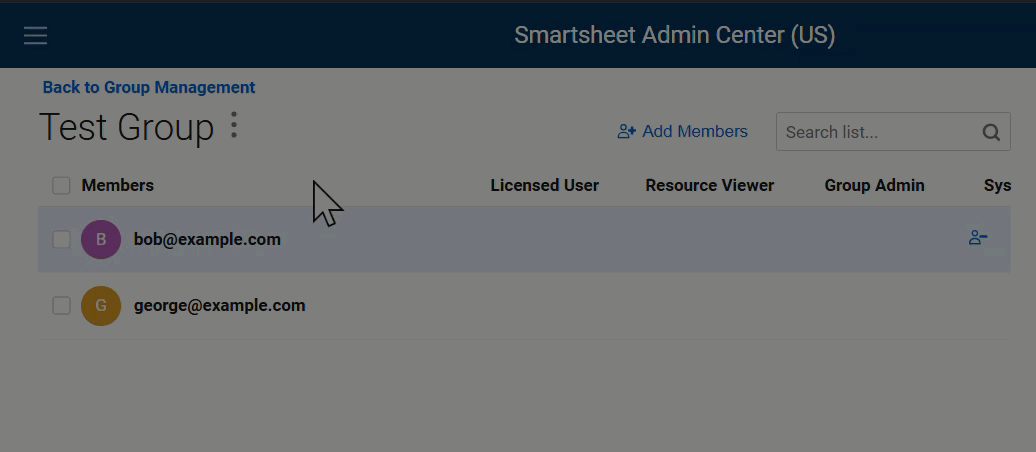Go back to Group Management
1036x452 pixels.
[x=149, y=87]
